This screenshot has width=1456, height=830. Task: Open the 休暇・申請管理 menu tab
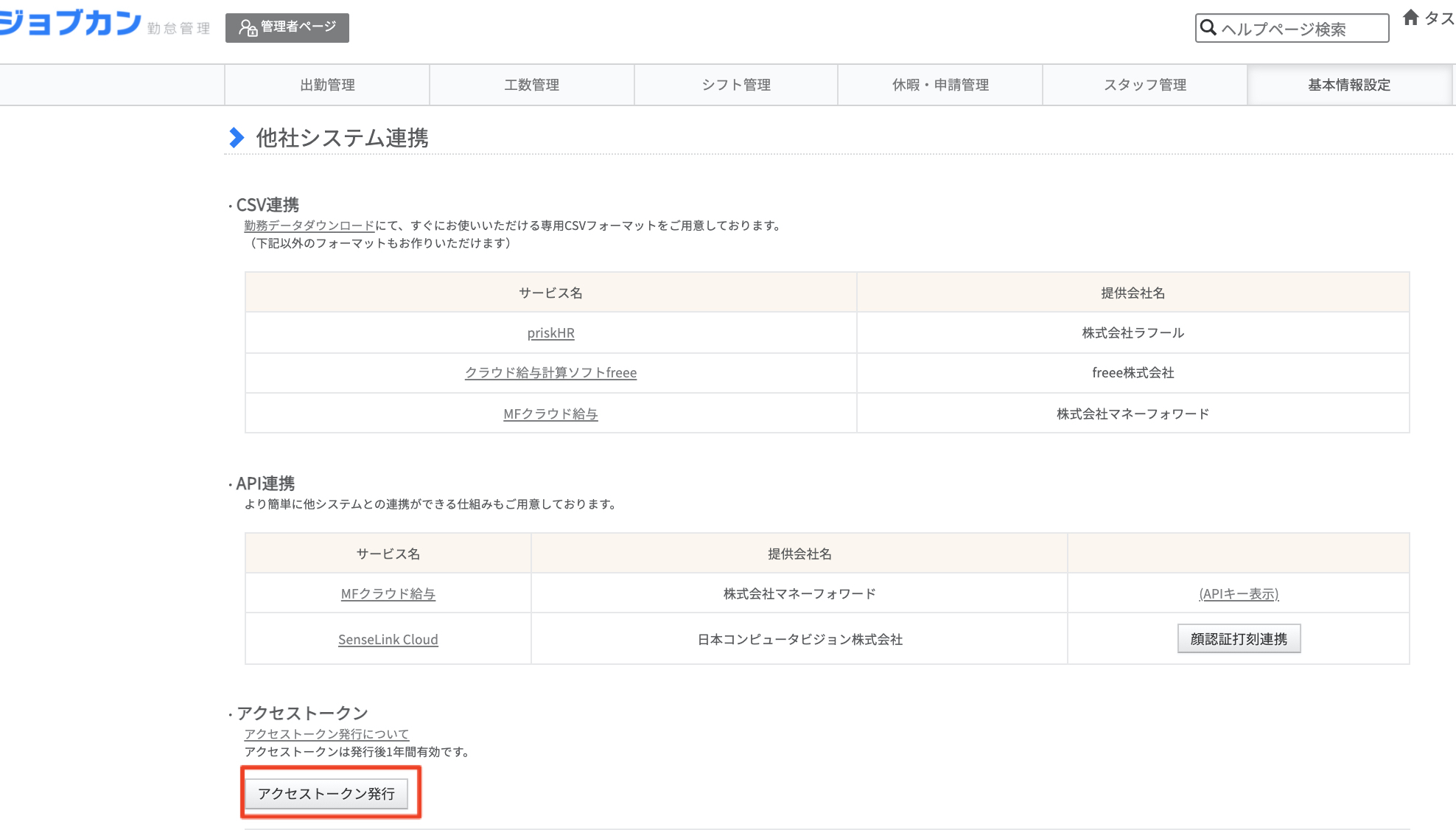point(940,85)
